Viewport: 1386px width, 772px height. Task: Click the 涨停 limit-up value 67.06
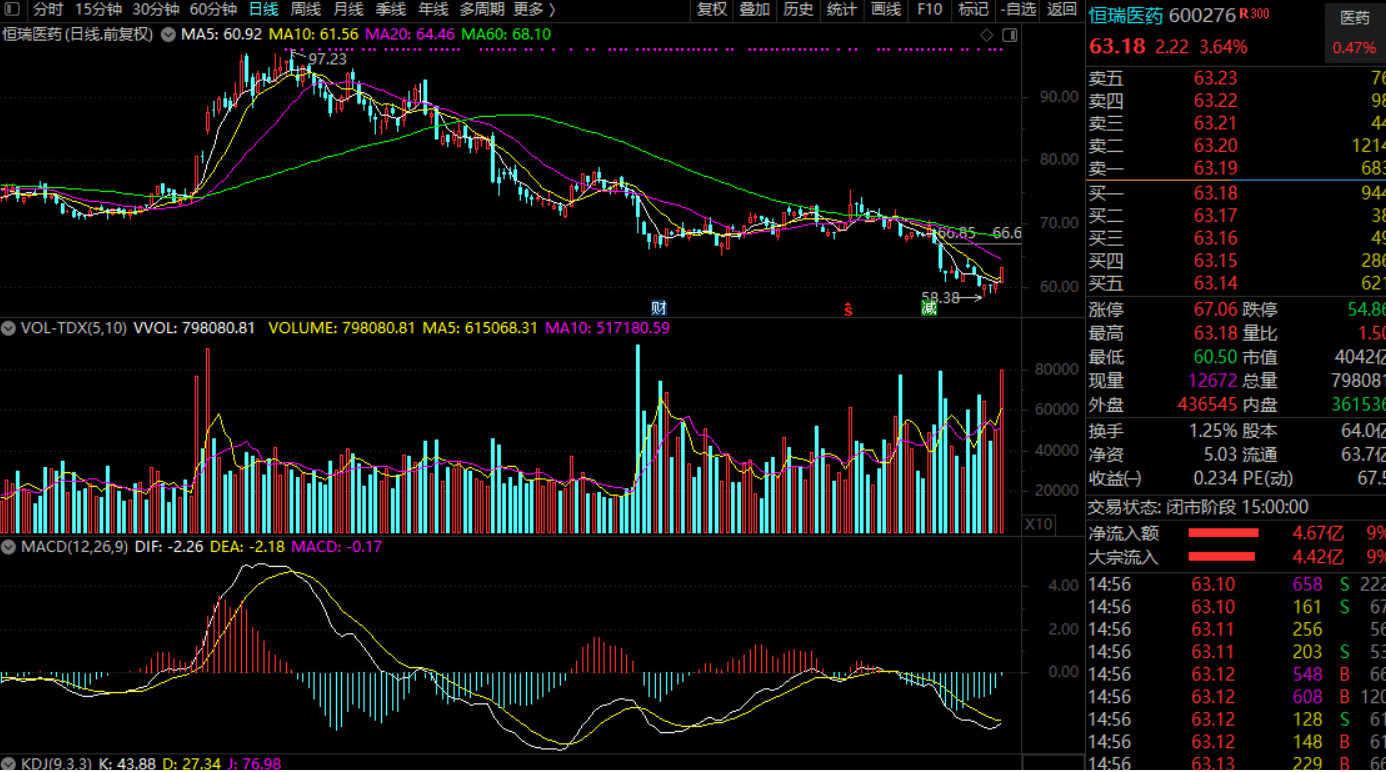1215,310
